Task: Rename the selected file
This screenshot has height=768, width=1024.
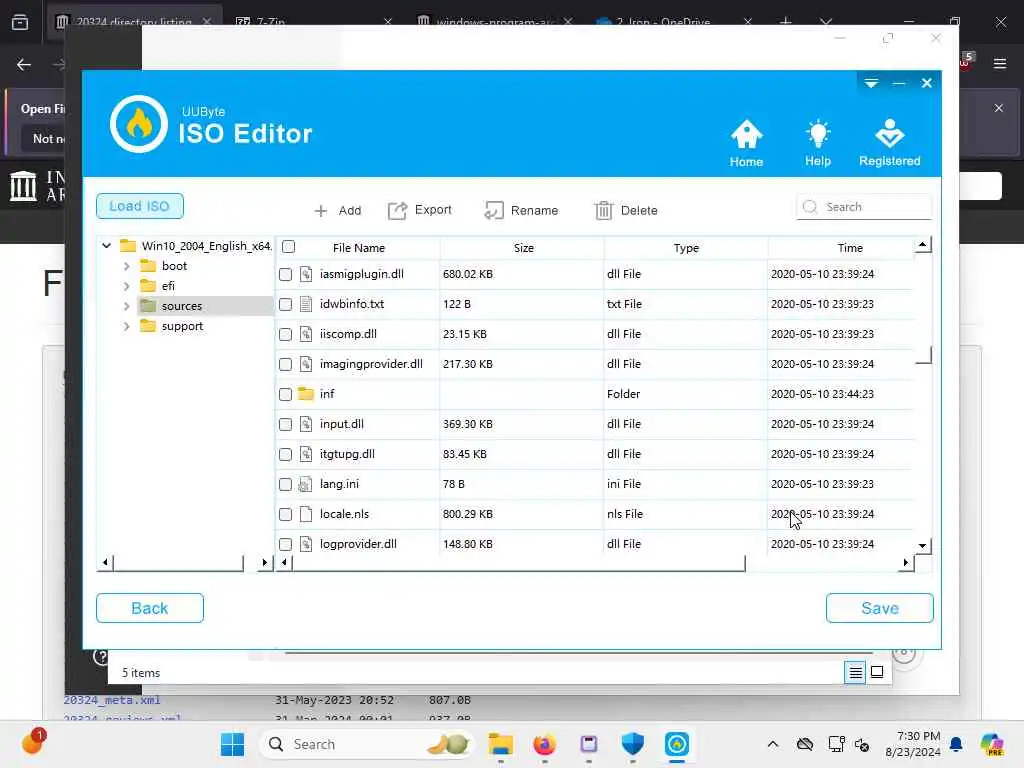Action: coord(521,210)
